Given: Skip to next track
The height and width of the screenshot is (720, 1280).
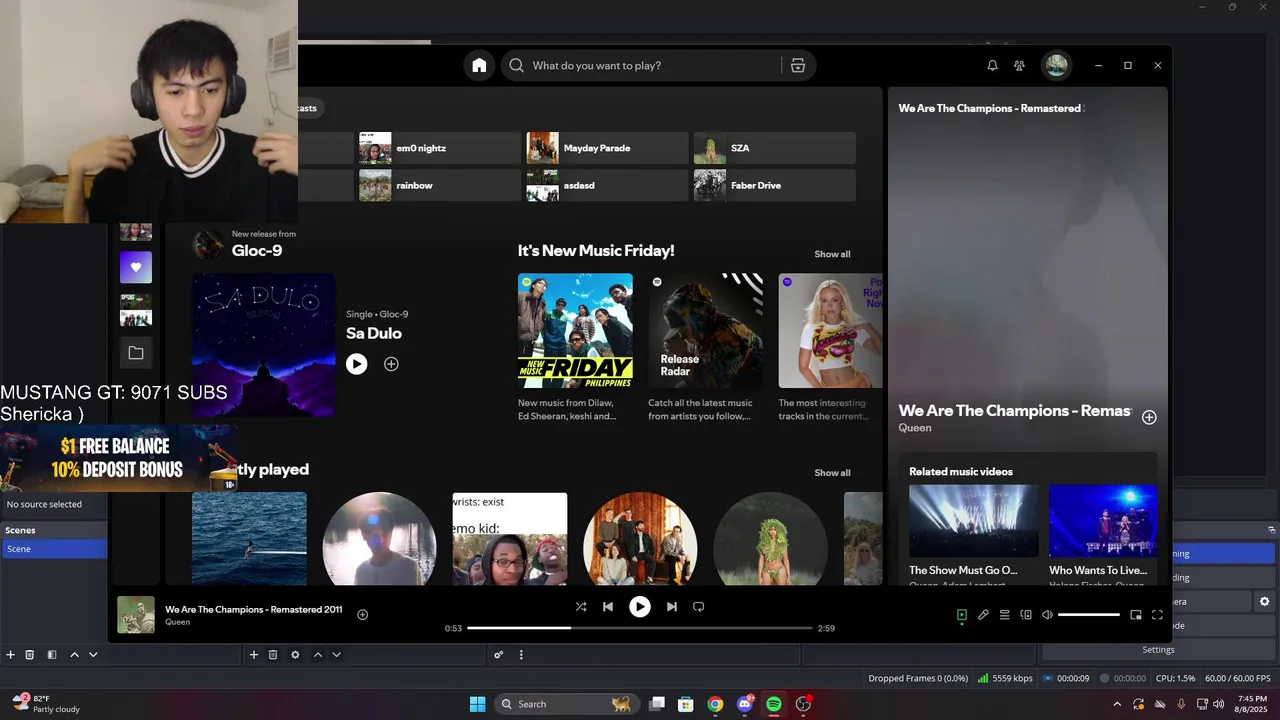Looking at the screenshot, I should tap(672, 606).
